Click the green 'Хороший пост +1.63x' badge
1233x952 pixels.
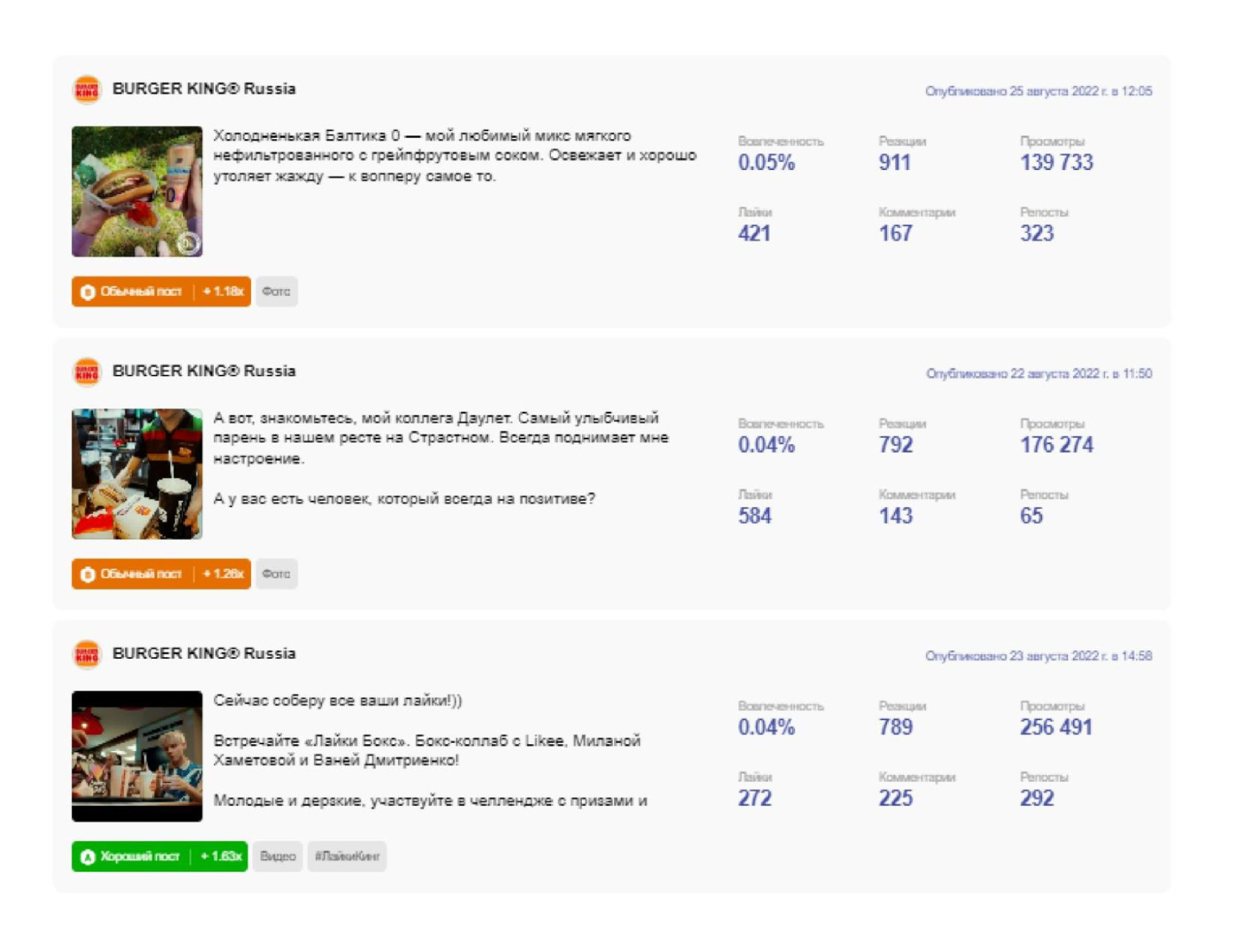click(x=159, y=856)
